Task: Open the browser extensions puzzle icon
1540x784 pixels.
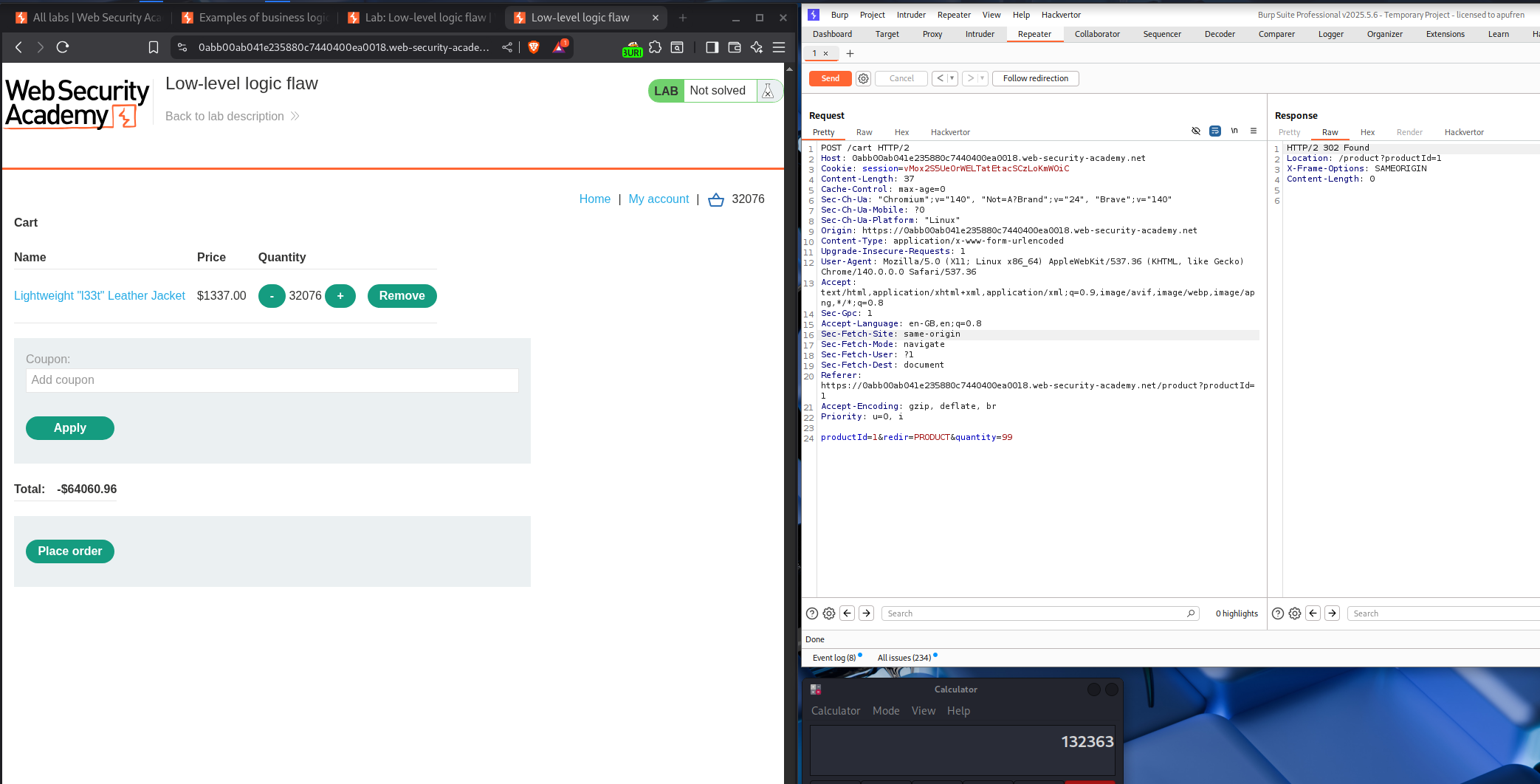Action: (x=655, y=47)
